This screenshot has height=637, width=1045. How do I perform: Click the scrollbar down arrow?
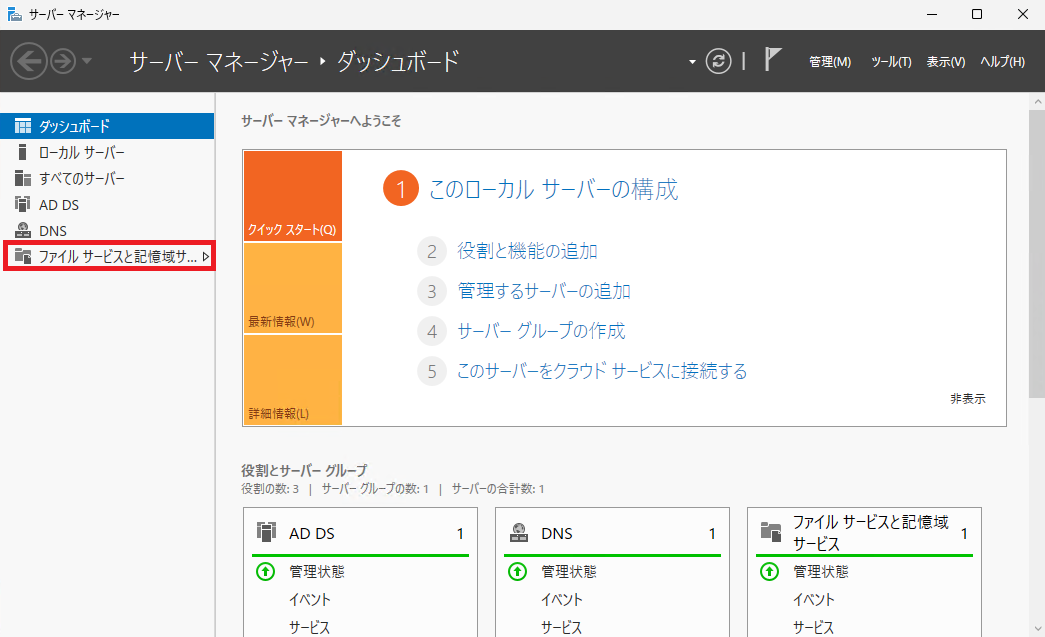tap(1037, 629)
